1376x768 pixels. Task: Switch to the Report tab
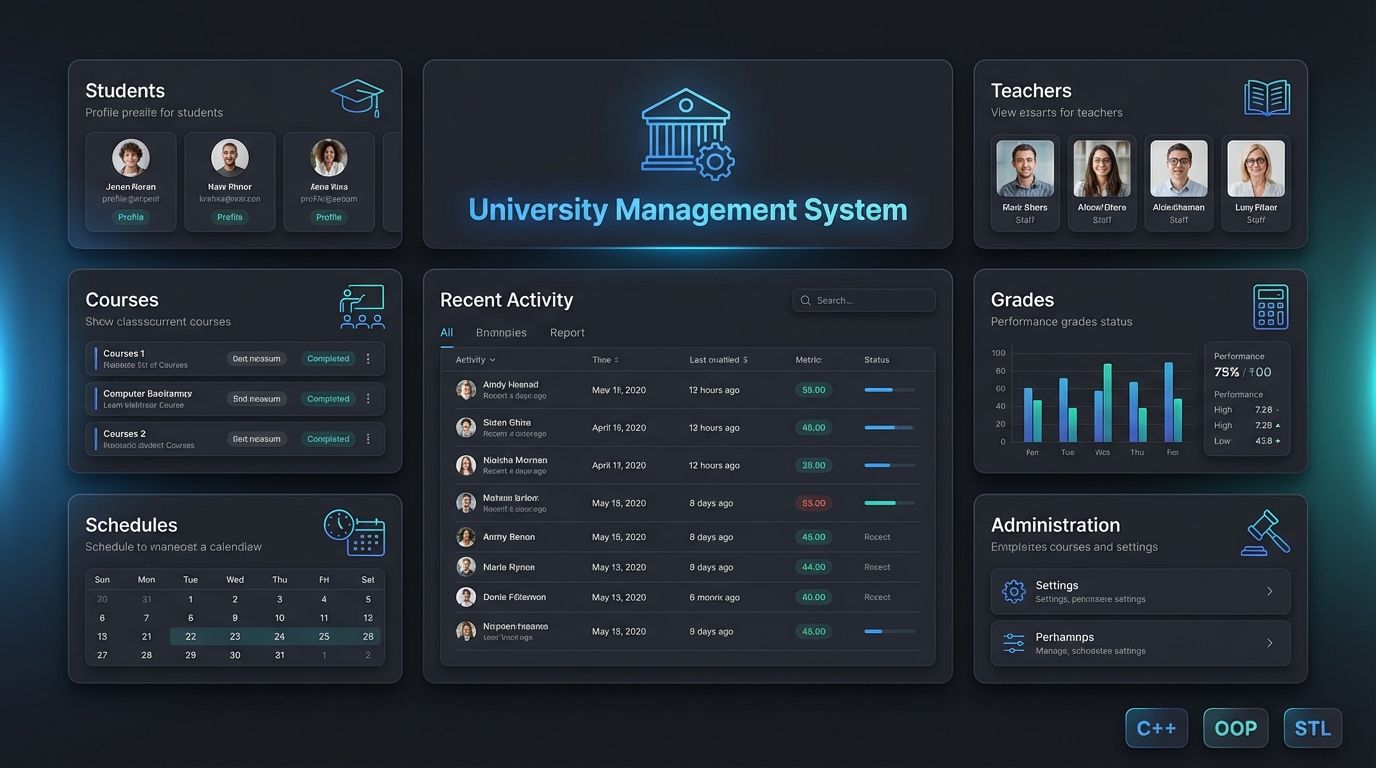tap(567, 333)
